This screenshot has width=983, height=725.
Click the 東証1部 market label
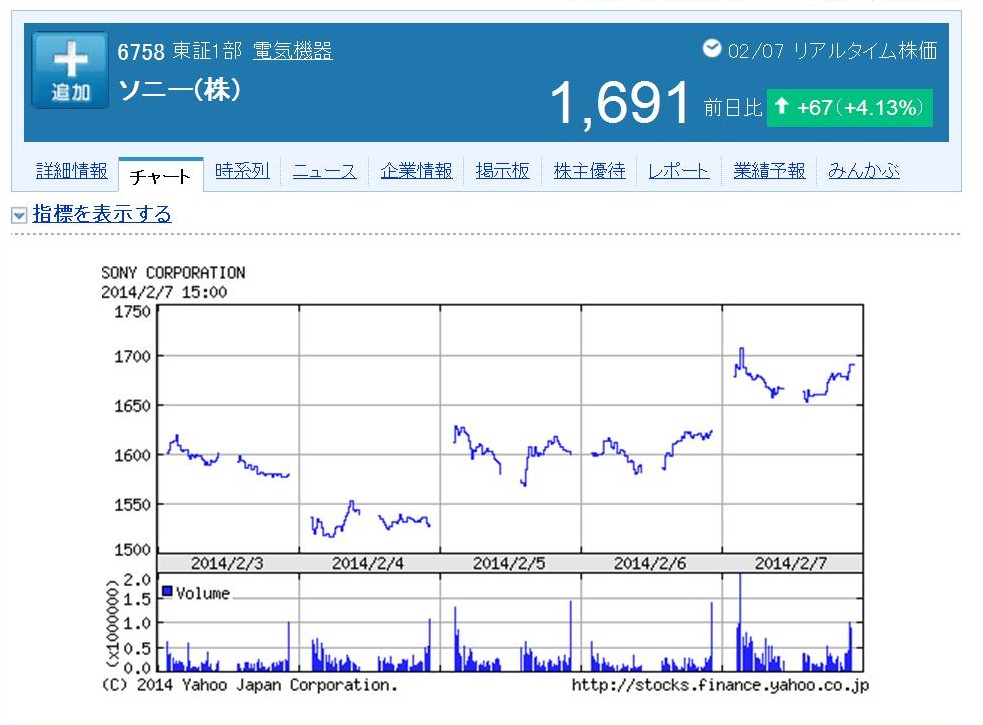pos(207,51)
